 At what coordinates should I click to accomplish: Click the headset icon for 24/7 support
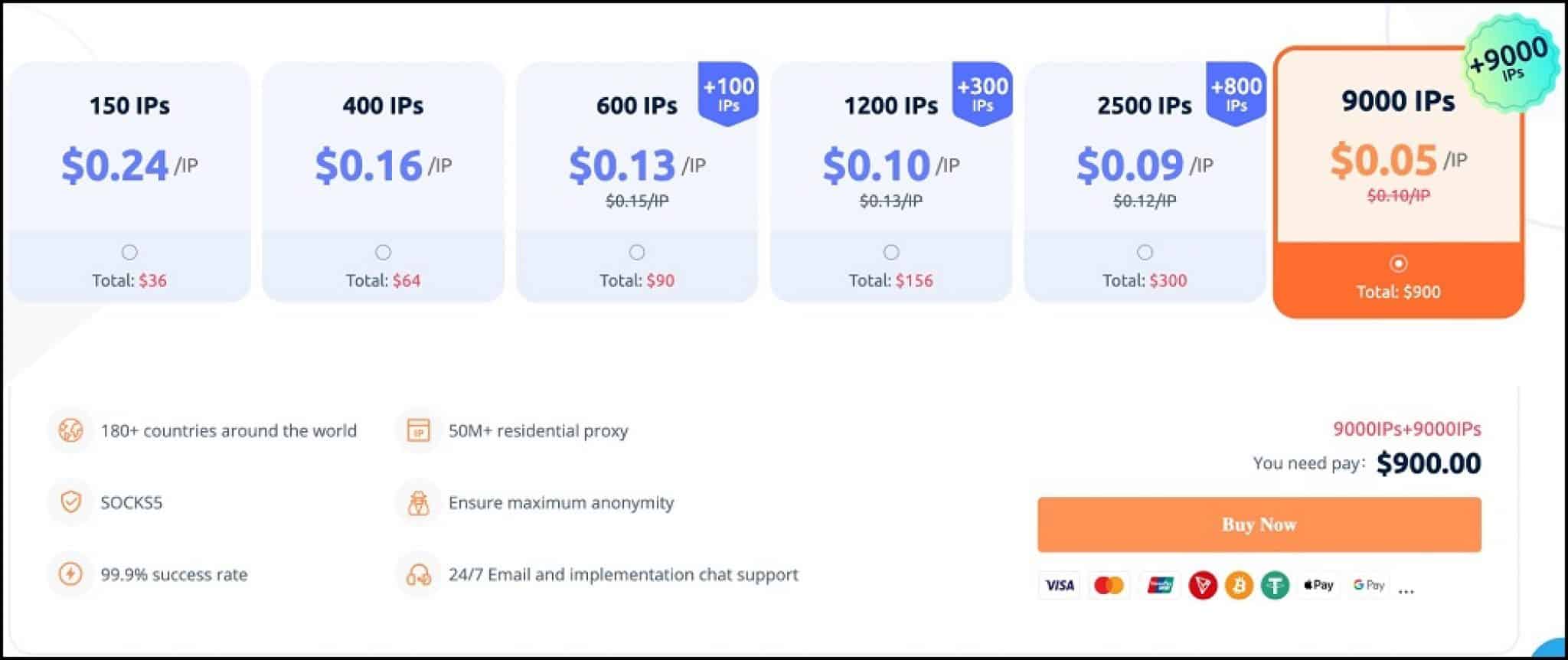coord(418,574)
